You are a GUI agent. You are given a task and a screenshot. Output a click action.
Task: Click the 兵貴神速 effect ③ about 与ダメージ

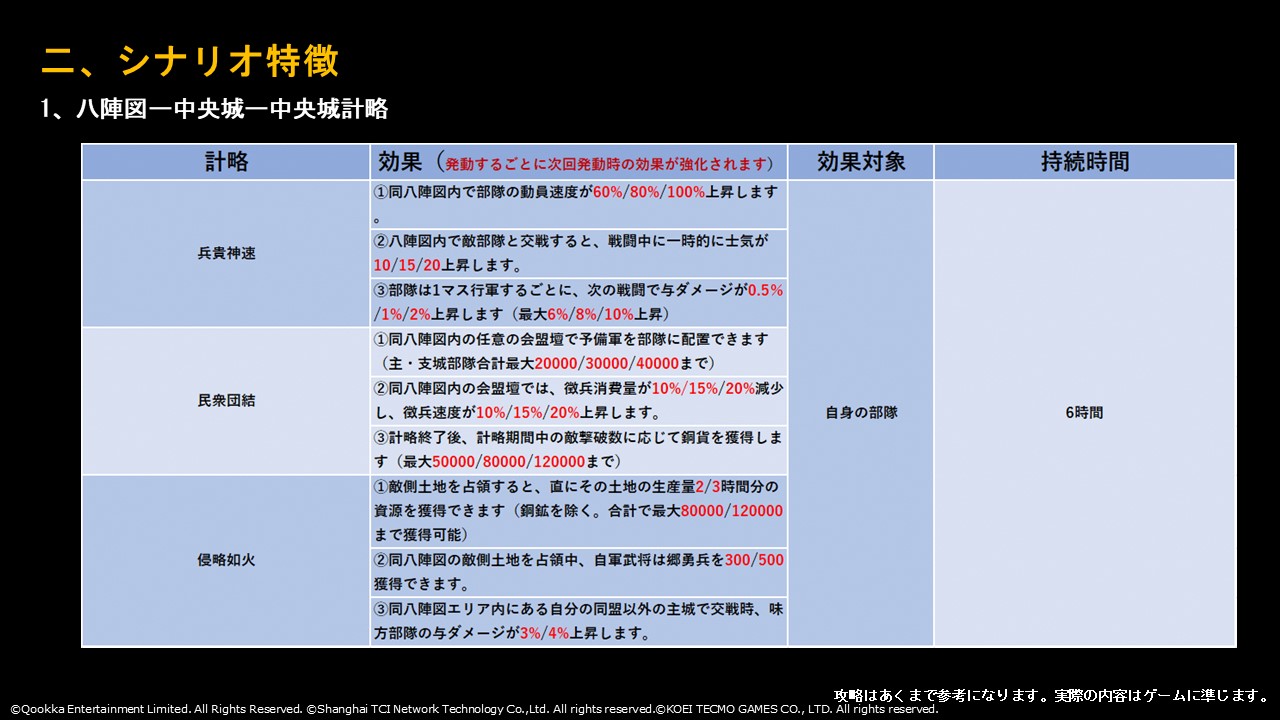tap(579, 302)
